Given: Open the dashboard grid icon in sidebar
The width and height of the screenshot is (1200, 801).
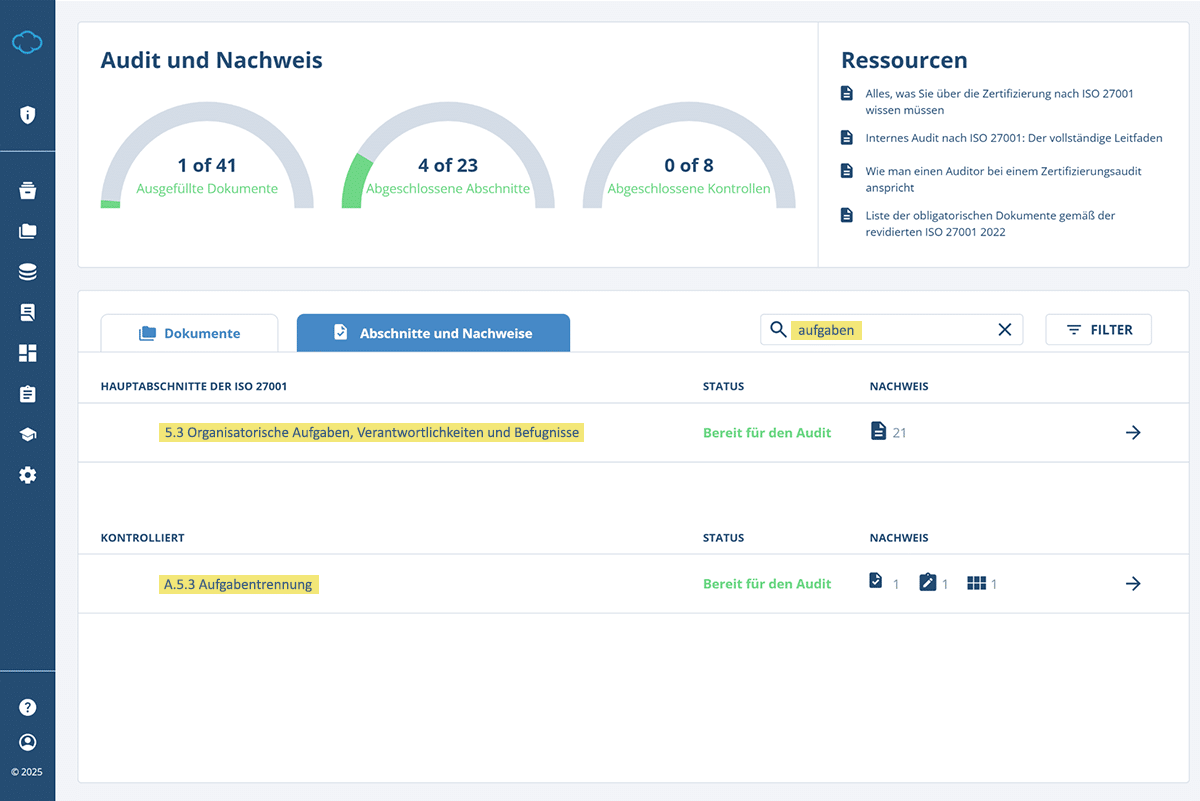Looking at the screenshot, I should click(27, 353).
